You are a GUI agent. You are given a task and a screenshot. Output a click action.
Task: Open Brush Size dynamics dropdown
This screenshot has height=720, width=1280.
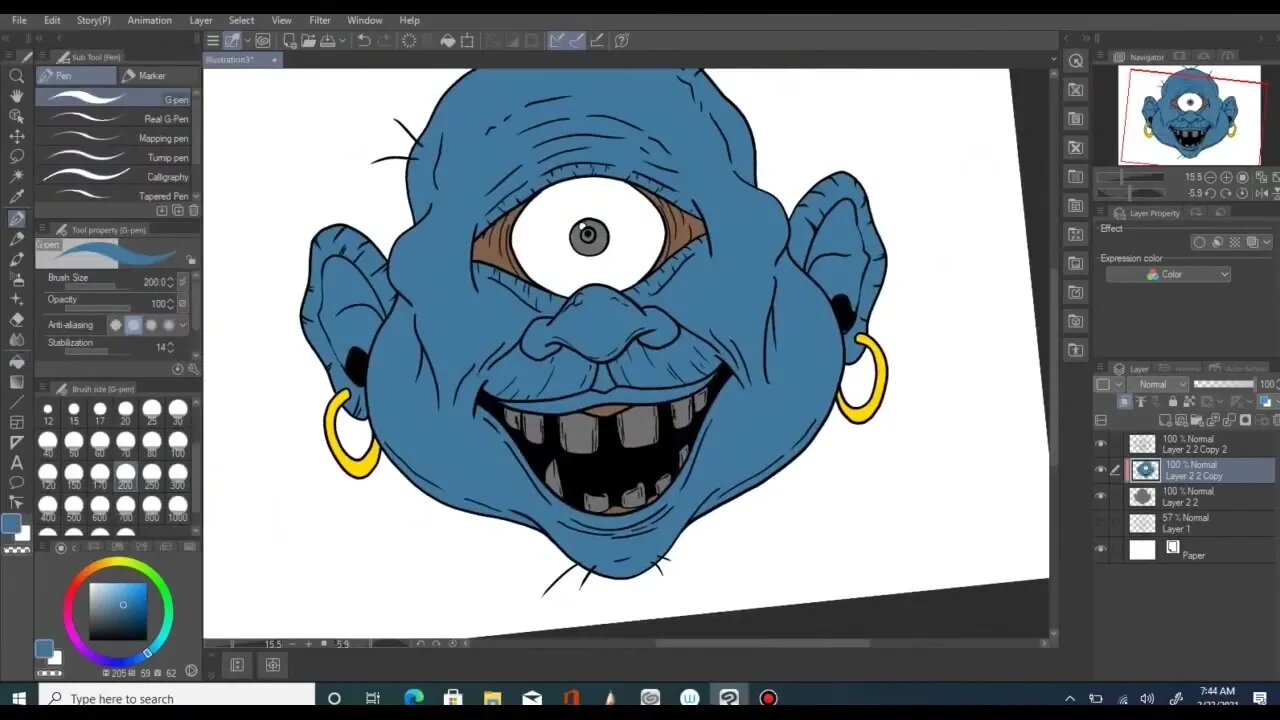click(182, 282)
